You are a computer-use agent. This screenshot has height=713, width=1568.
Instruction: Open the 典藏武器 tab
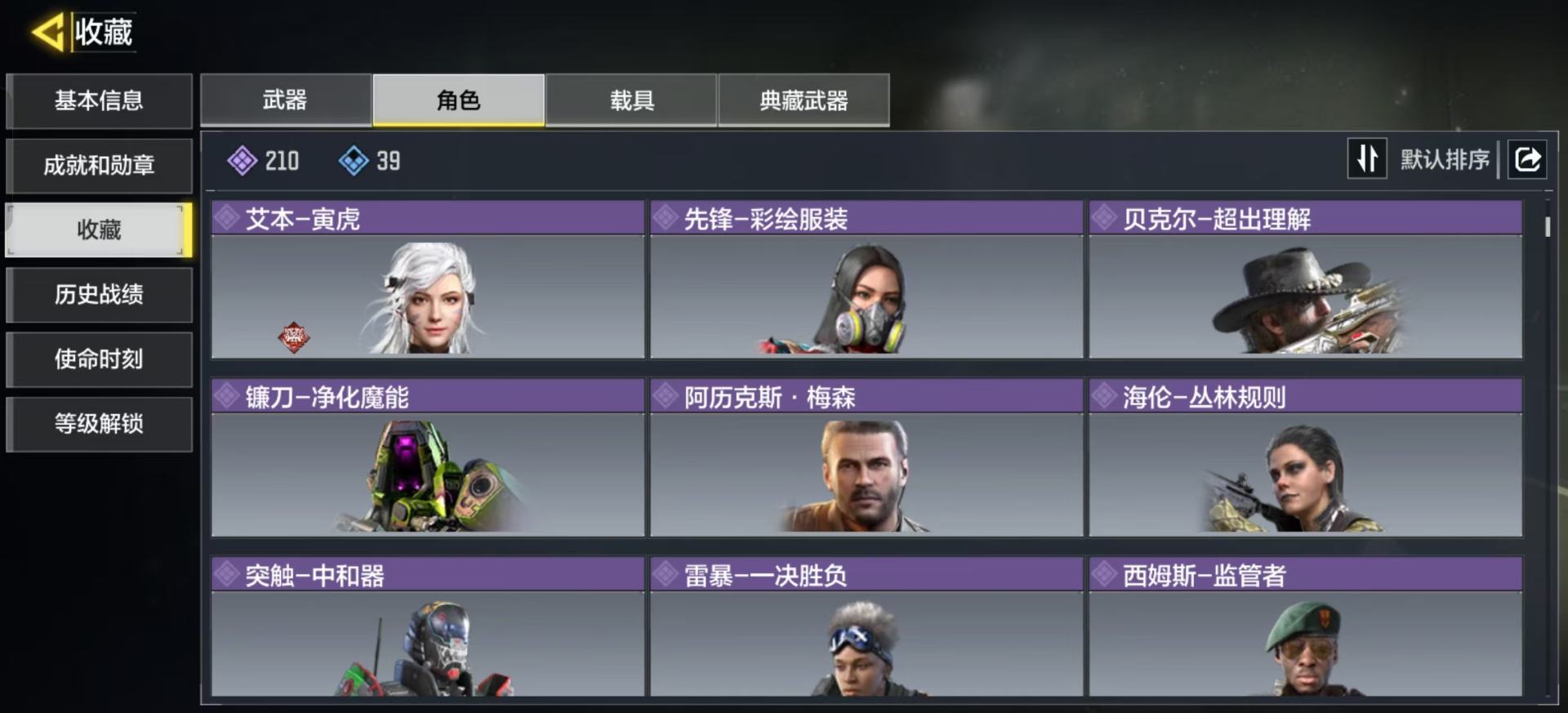click(804, 100)
